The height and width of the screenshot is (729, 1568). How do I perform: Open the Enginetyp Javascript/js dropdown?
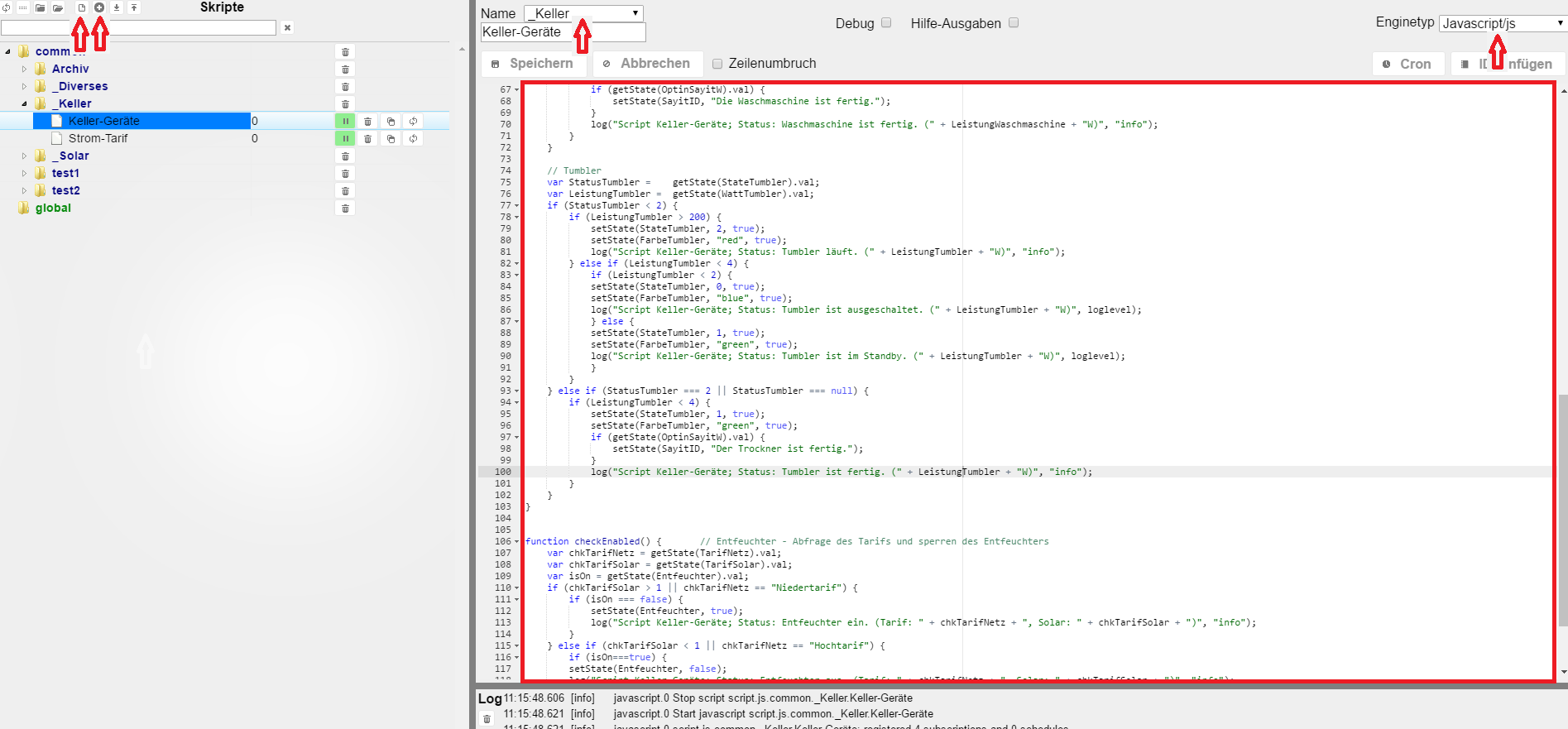click(1503, 23)
